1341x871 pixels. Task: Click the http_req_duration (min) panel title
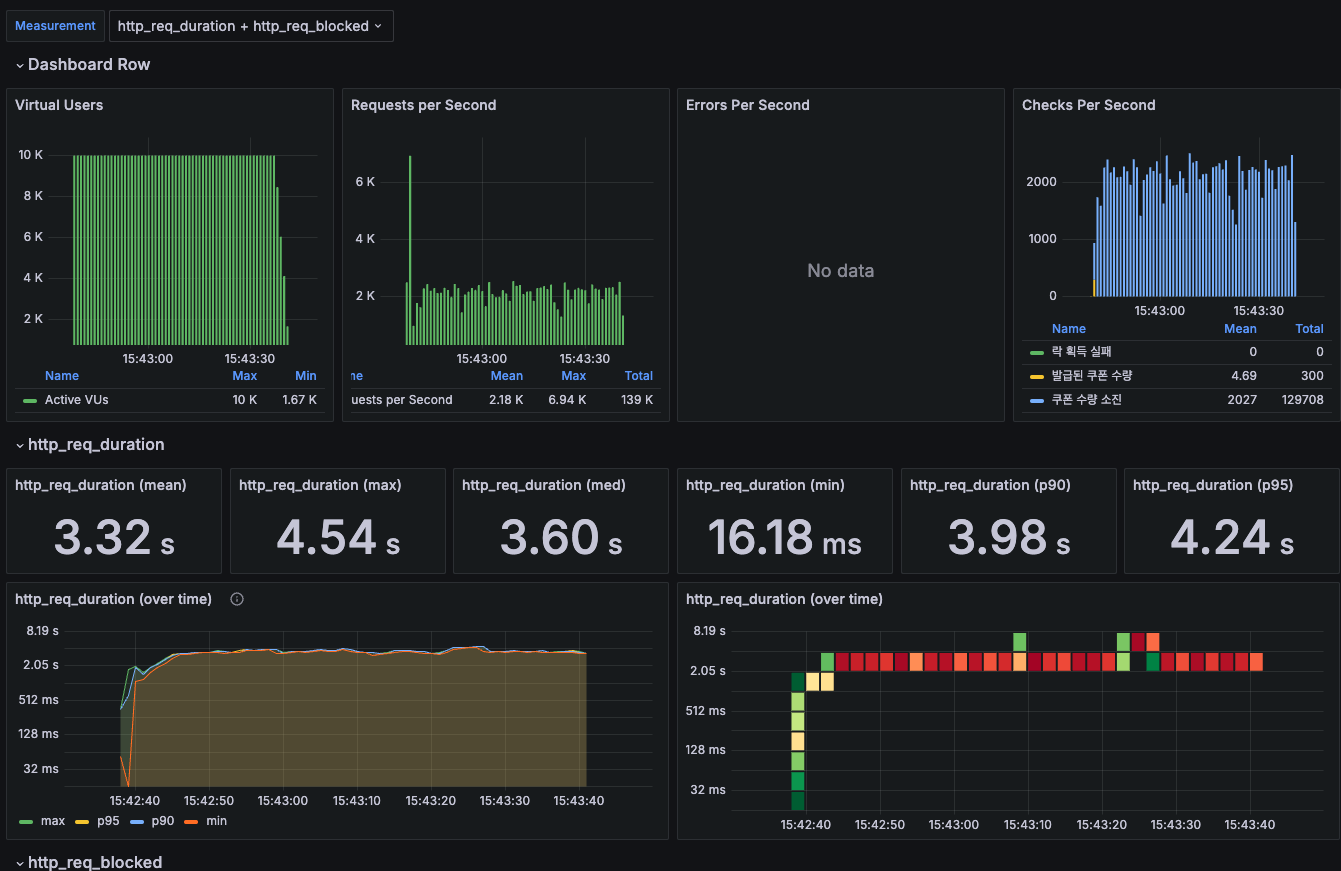point(765,485)
